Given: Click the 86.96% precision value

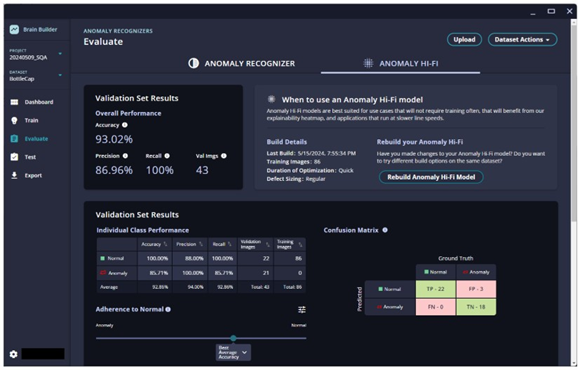Looking at the screenshot, I should 114,170.
